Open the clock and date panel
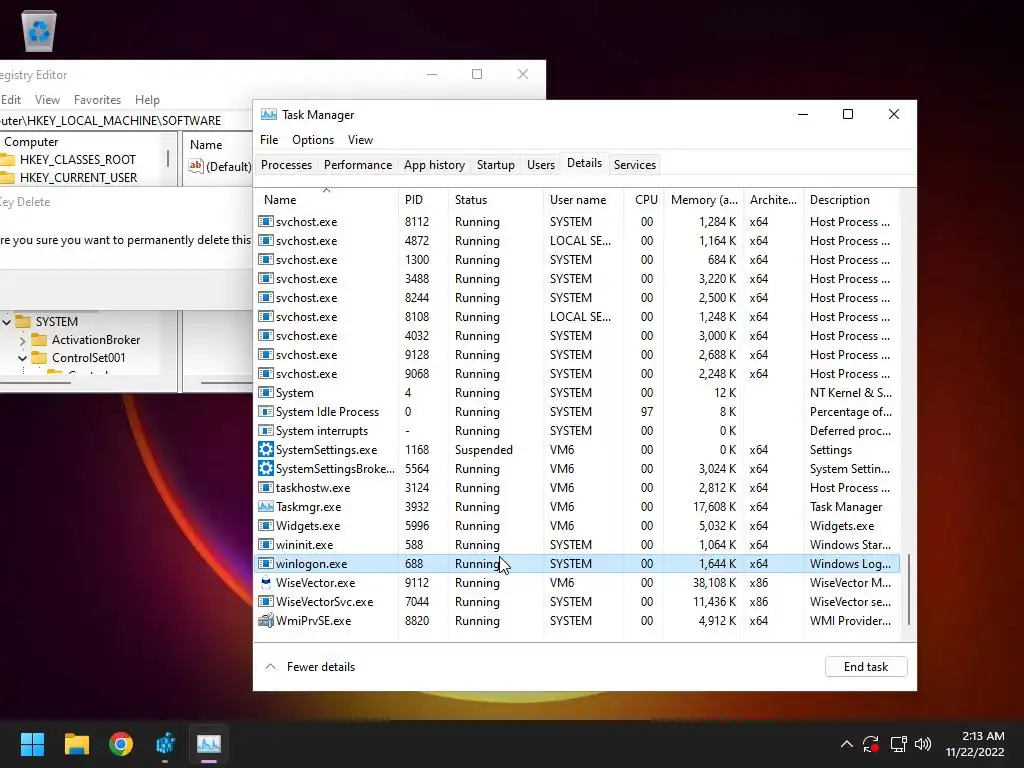This screenshot has height=768, width=1024. pos(975,744)
